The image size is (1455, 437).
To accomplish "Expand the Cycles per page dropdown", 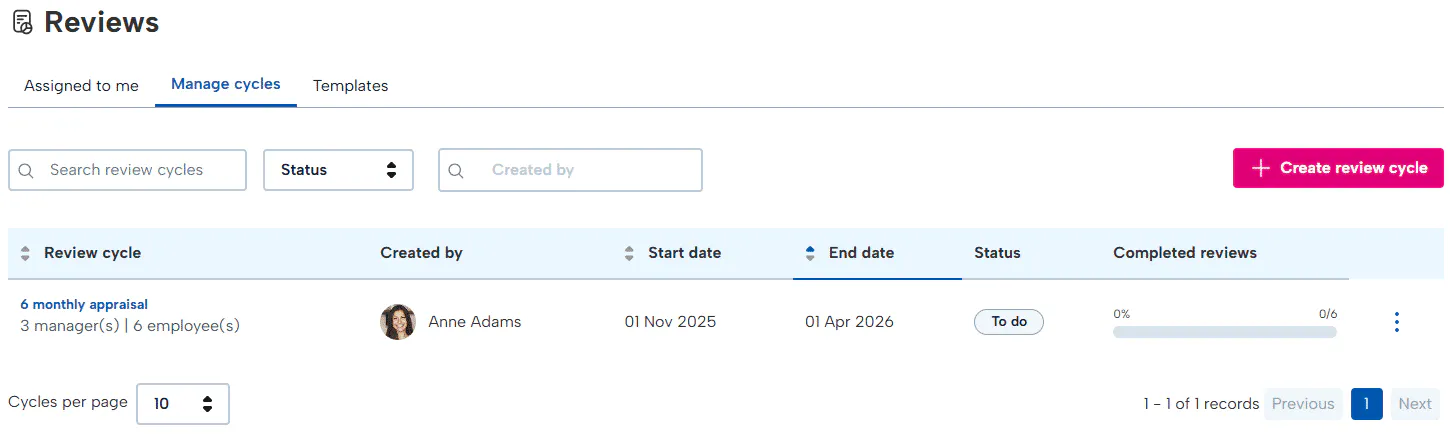I will point(183,404).
